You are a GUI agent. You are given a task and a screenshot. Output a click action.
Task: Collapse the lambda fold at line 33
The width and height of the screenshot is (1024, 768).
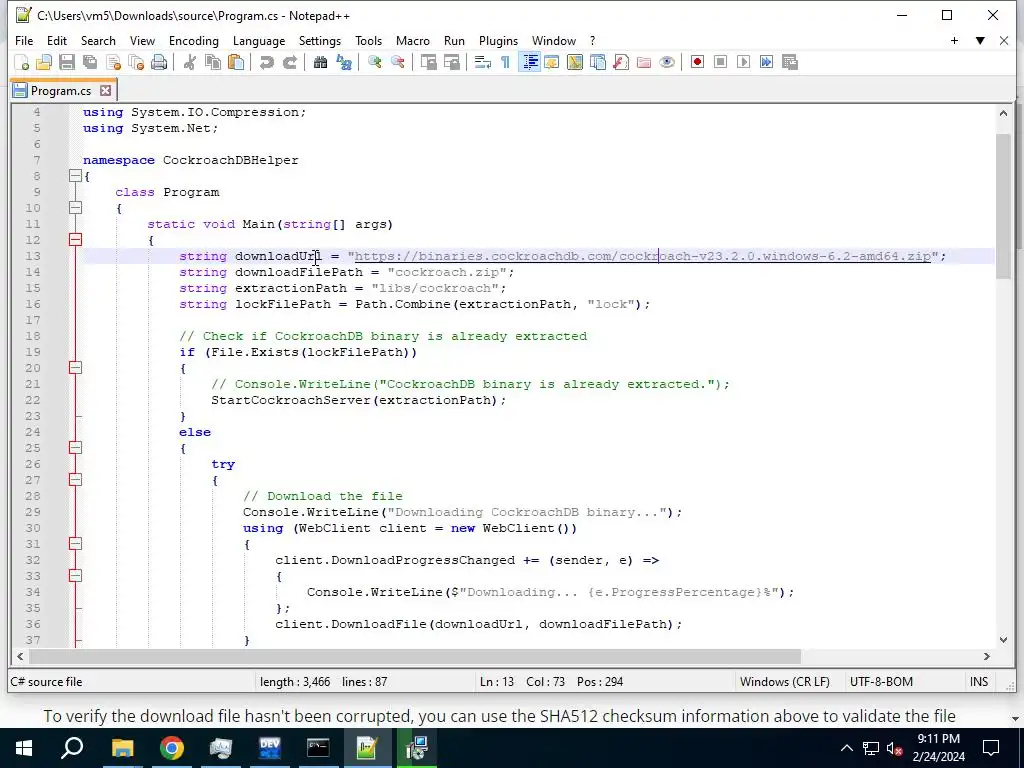pyautogui.click(x=76, y=576)
